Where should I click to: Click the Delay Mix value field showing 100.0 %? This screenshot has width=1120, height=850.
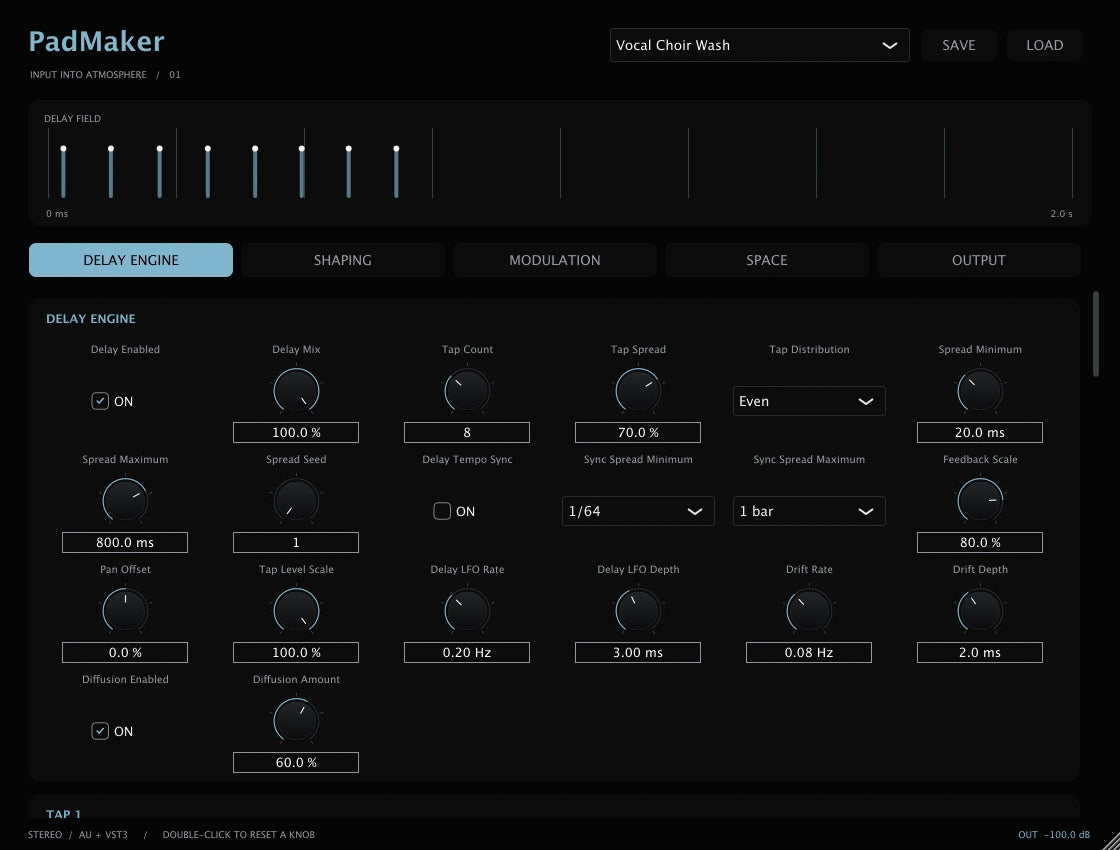pos(296,432)
